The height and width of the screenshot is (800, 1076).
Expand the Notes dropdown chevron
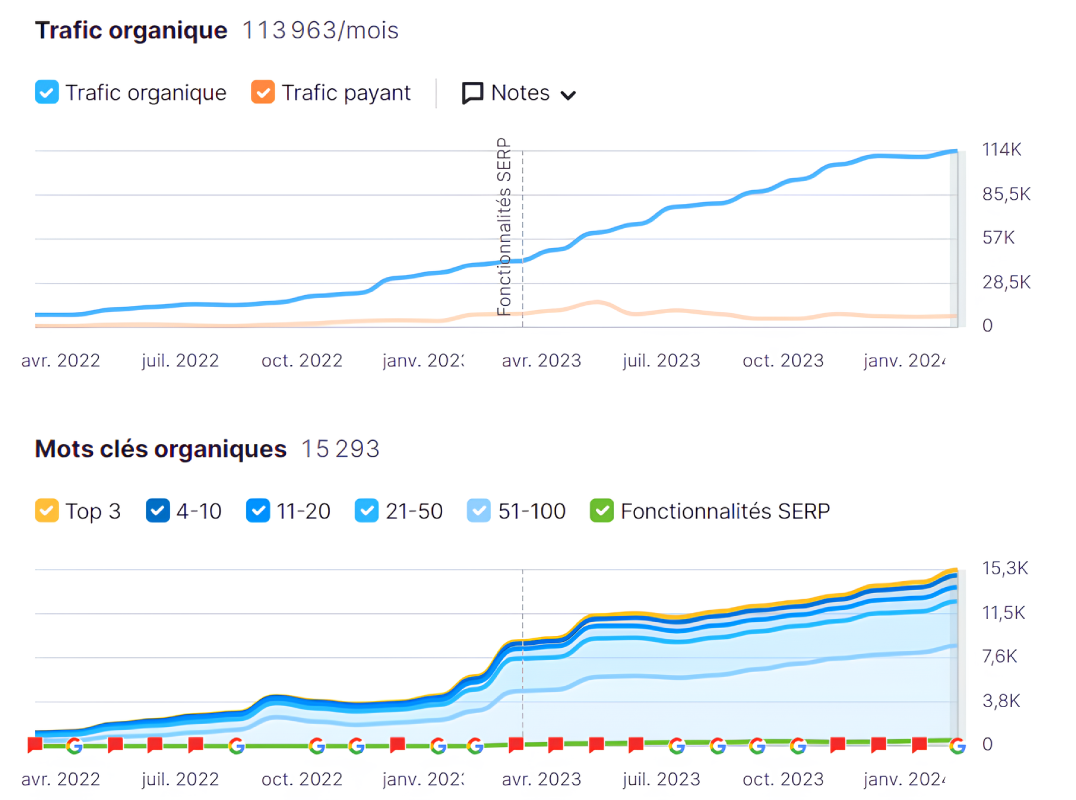click(568, 95)
